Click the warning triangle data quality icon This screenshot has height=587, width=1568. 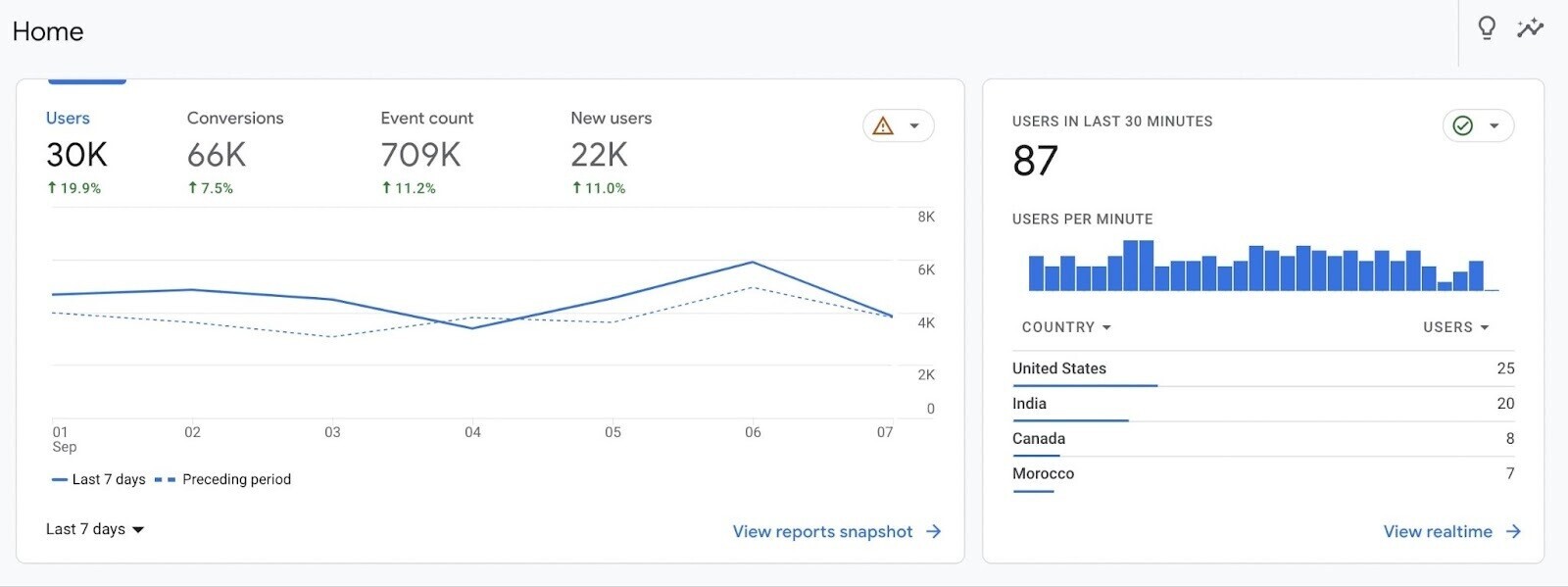pos(883,126)
